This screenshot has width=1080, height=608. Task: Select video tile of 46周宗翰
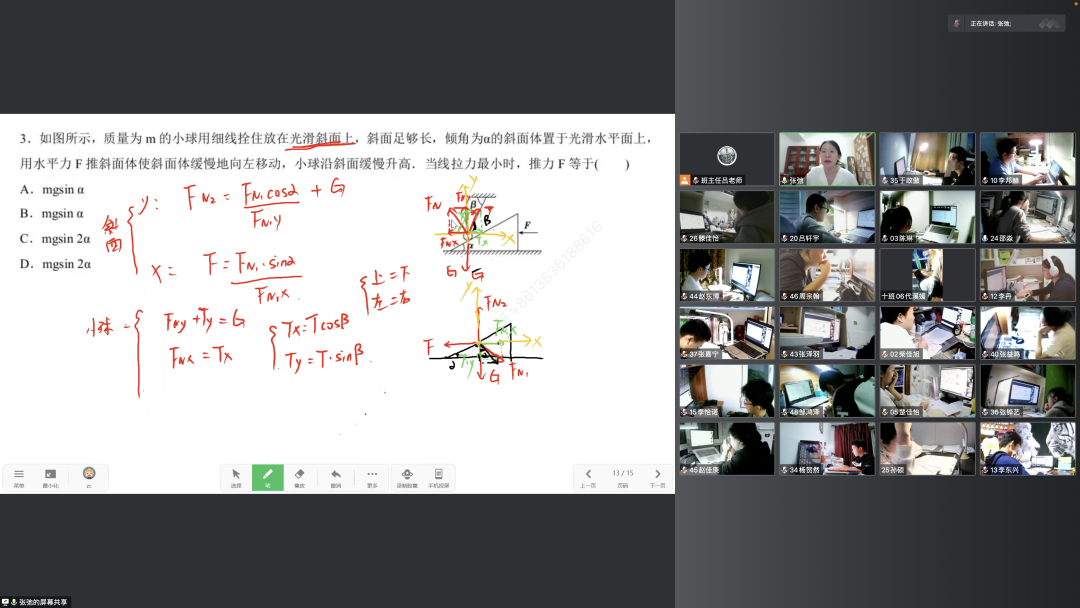(x=827, y=275)
